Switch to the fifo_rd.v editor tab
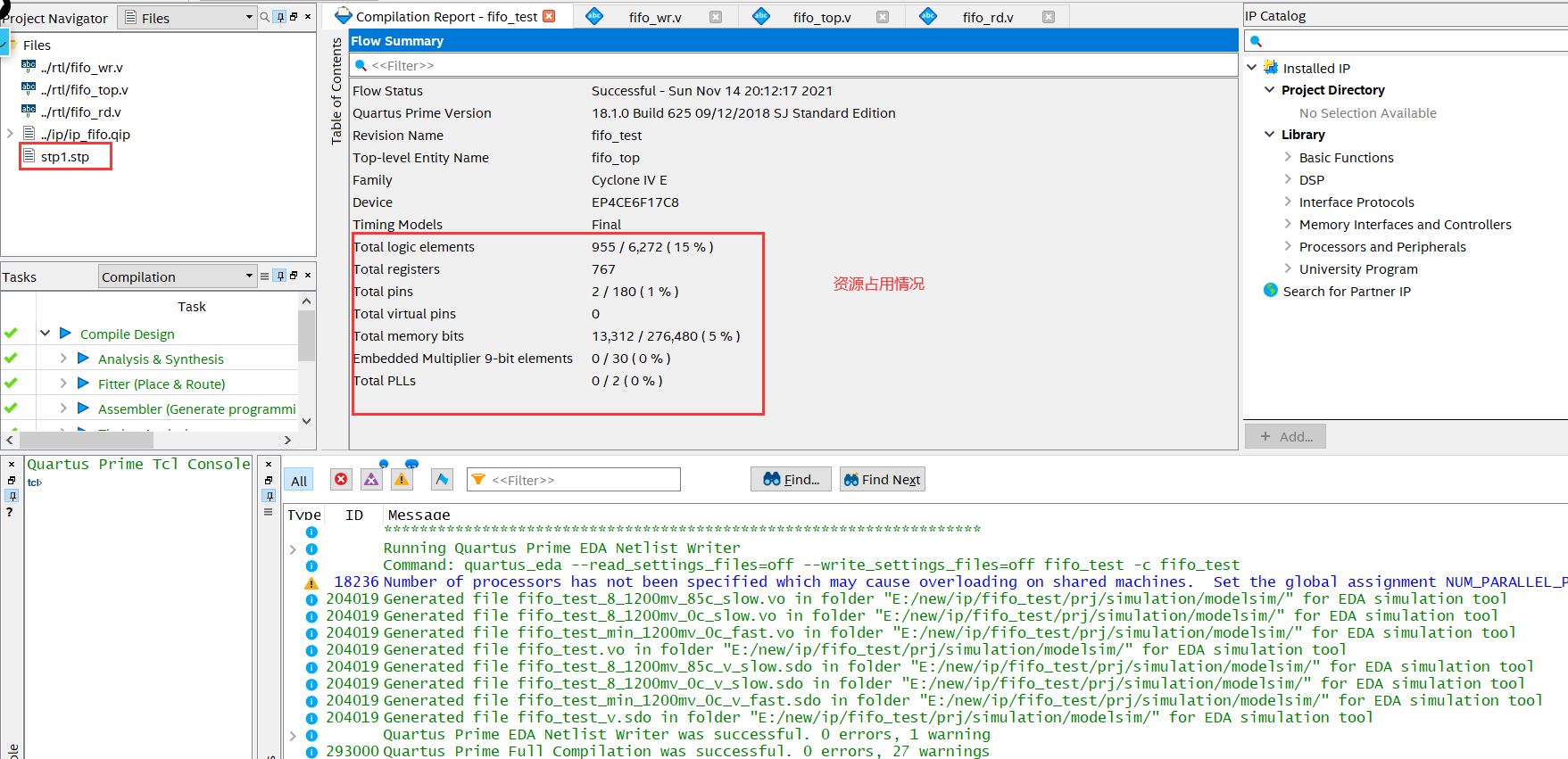1568x759 pixels. [988, 18]
